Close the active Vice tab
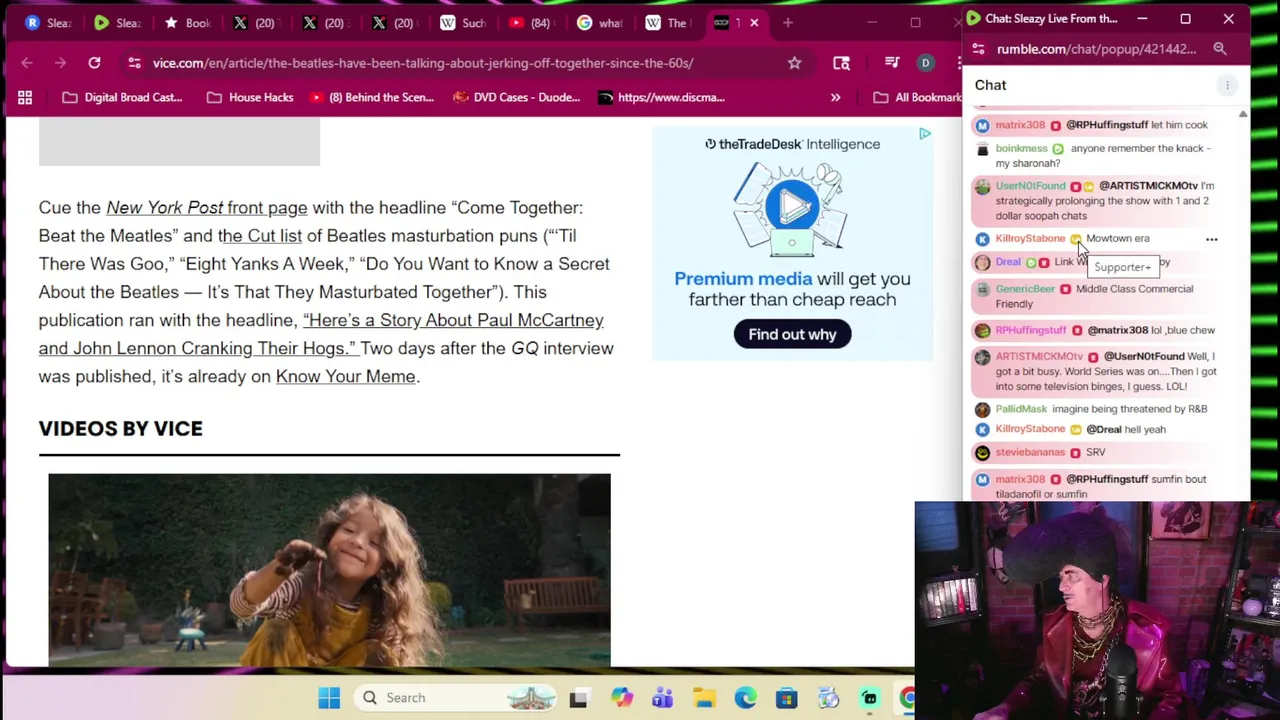 pos(754,22)
